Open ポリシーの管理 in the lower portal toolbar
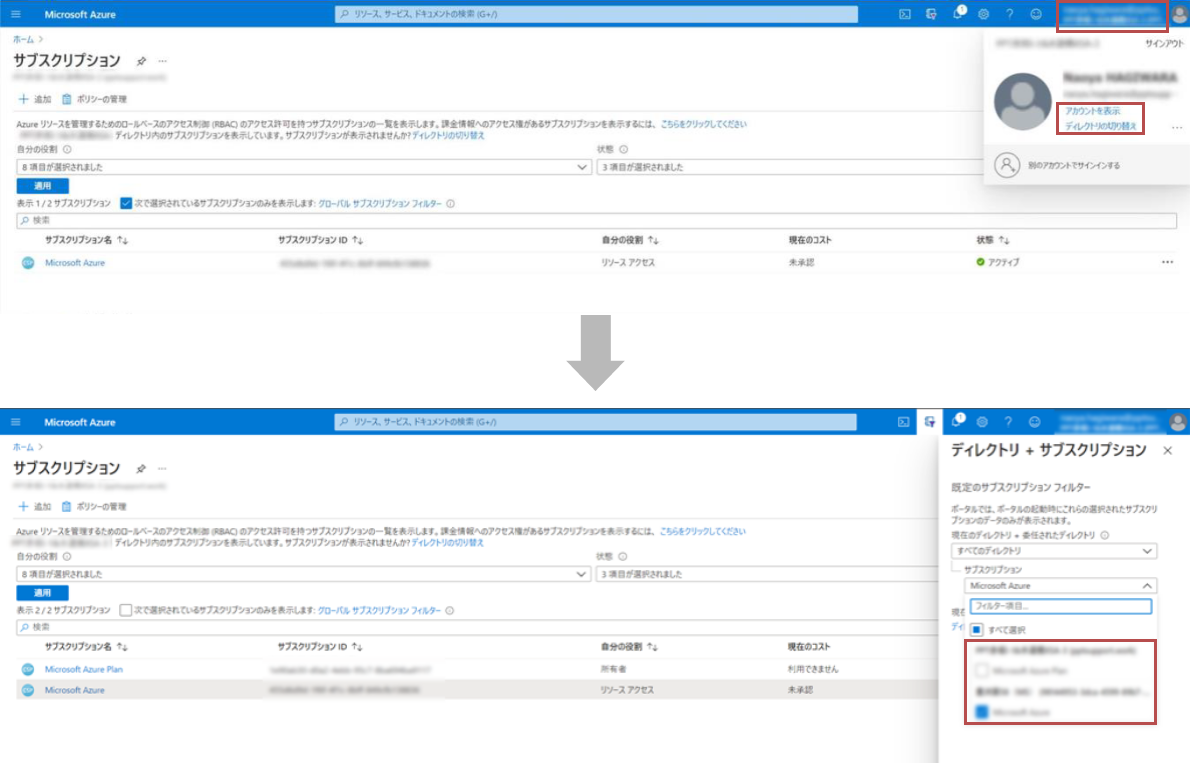 94,507
